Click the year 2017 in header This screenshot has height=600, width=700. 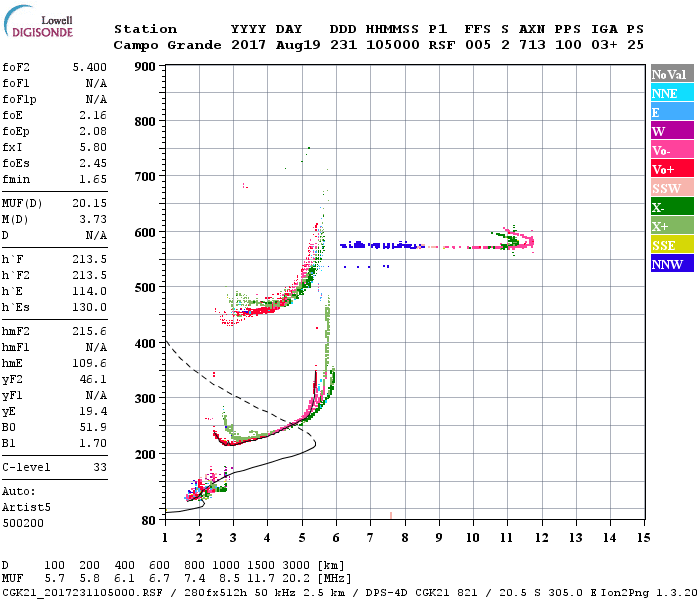[249, 45]
